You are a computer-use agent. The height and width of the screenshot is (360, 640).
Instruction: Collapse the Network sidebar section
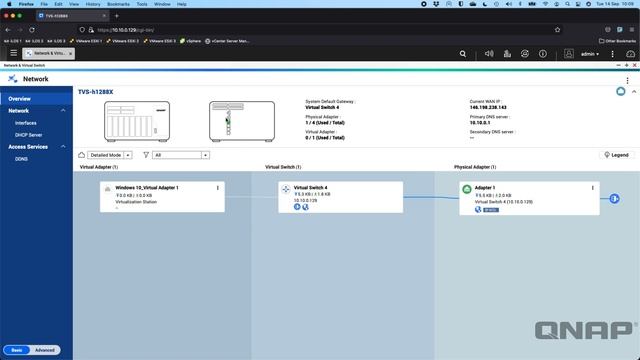pyautogui.click(x=63, y=111)
